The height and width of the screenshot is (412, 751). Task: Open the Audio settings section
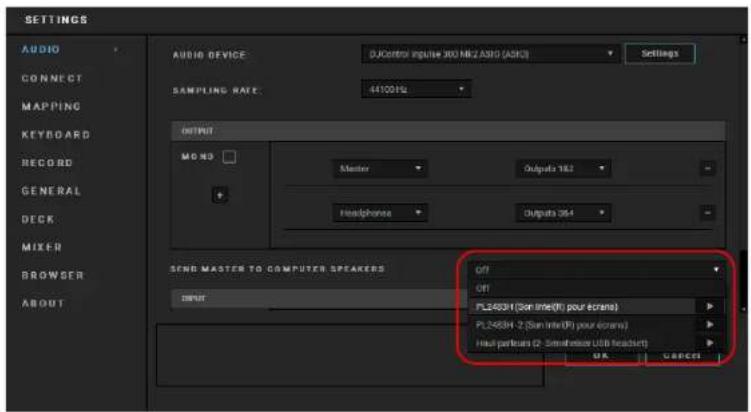[41, 49]
